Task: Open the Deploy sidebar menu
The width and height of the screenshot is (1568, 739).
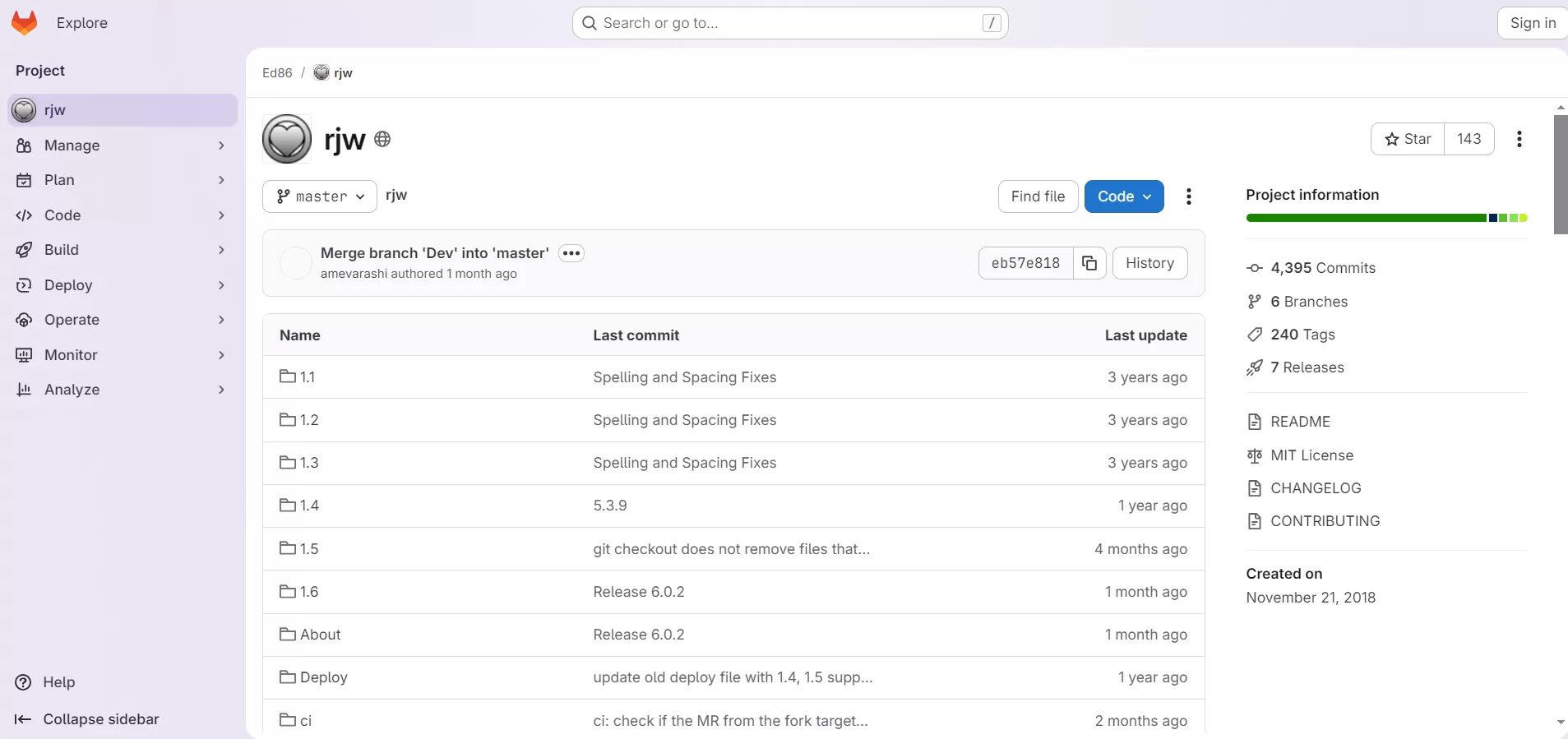Action: pos(120,285)
